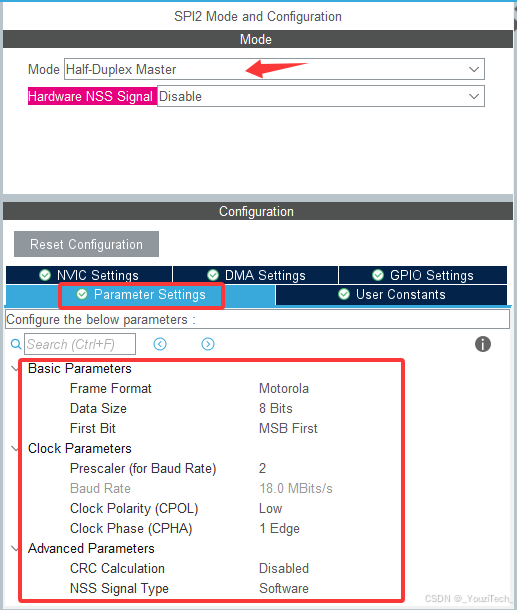This screenshot has width=517, height=610.
Task: Collapse the Advanced Parameters group
Action: [15, 548]
